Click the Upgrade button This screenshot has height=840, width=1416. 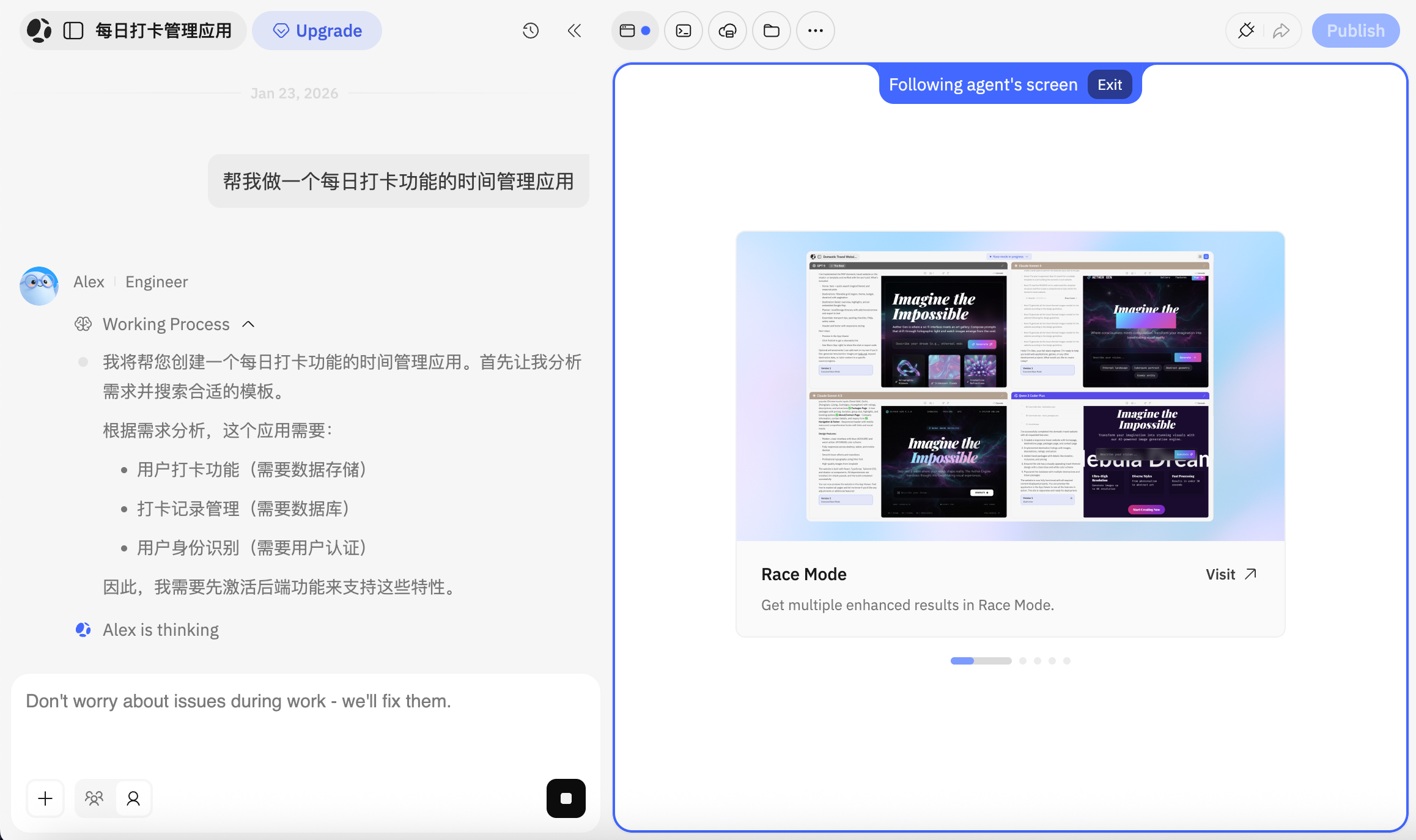pos(317,31)
